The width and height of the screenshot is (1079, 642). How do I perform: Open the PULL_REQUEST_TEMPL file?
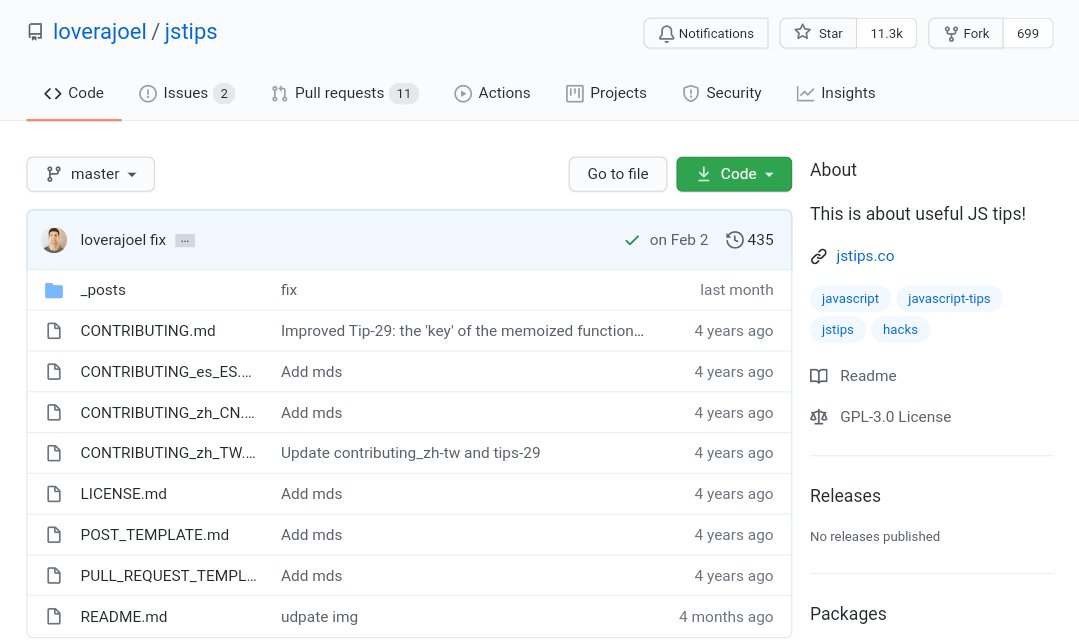[169, 576]
